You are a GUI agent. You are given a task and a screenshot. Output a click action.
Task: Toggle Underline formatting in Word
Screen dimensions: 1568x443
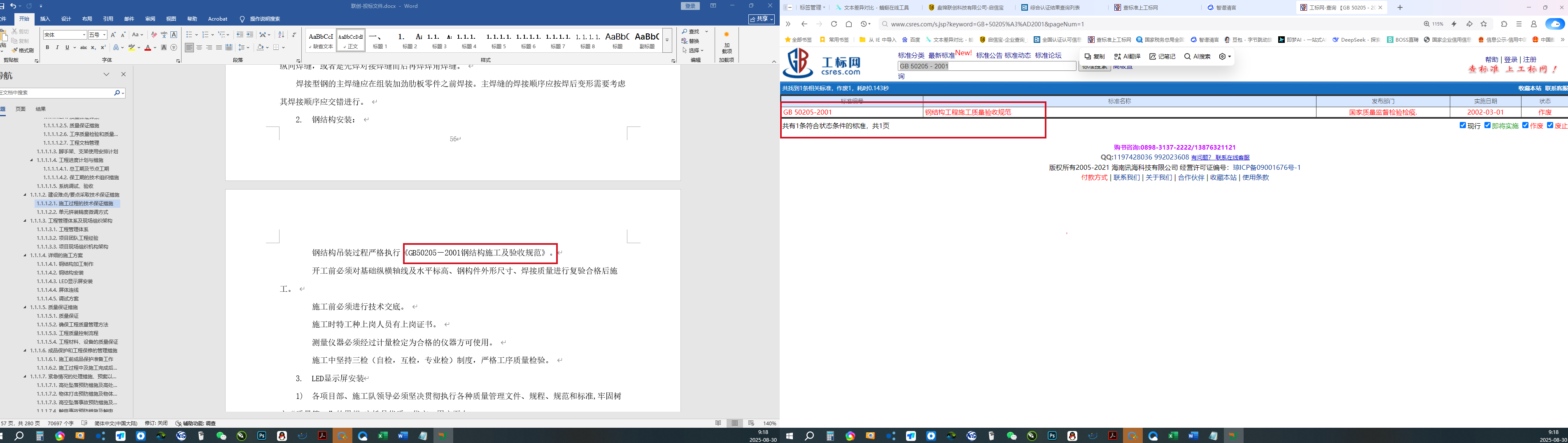[66, 47]
